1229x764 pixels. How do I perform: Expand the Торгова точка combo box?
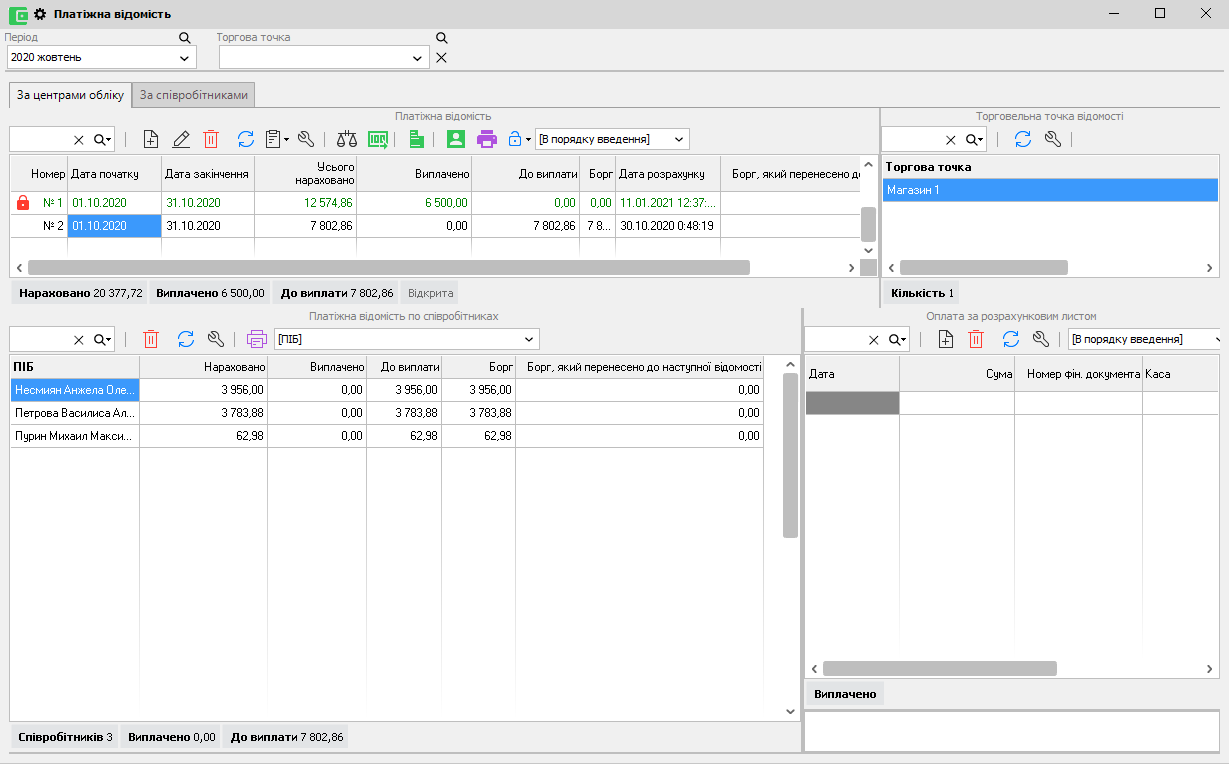[418, 58]
